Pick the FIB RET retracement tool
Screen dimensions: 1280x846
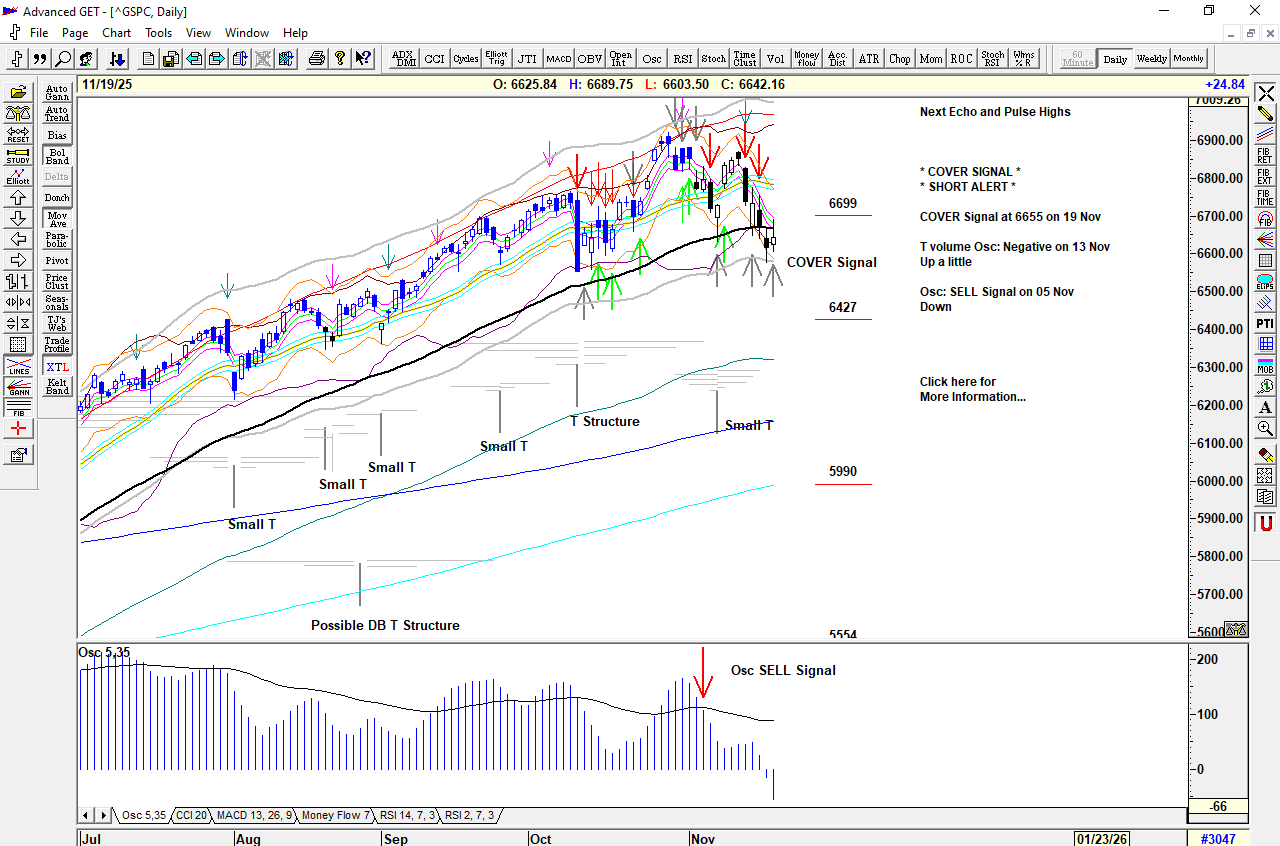pyautogui.click(x=1265, y=155)
